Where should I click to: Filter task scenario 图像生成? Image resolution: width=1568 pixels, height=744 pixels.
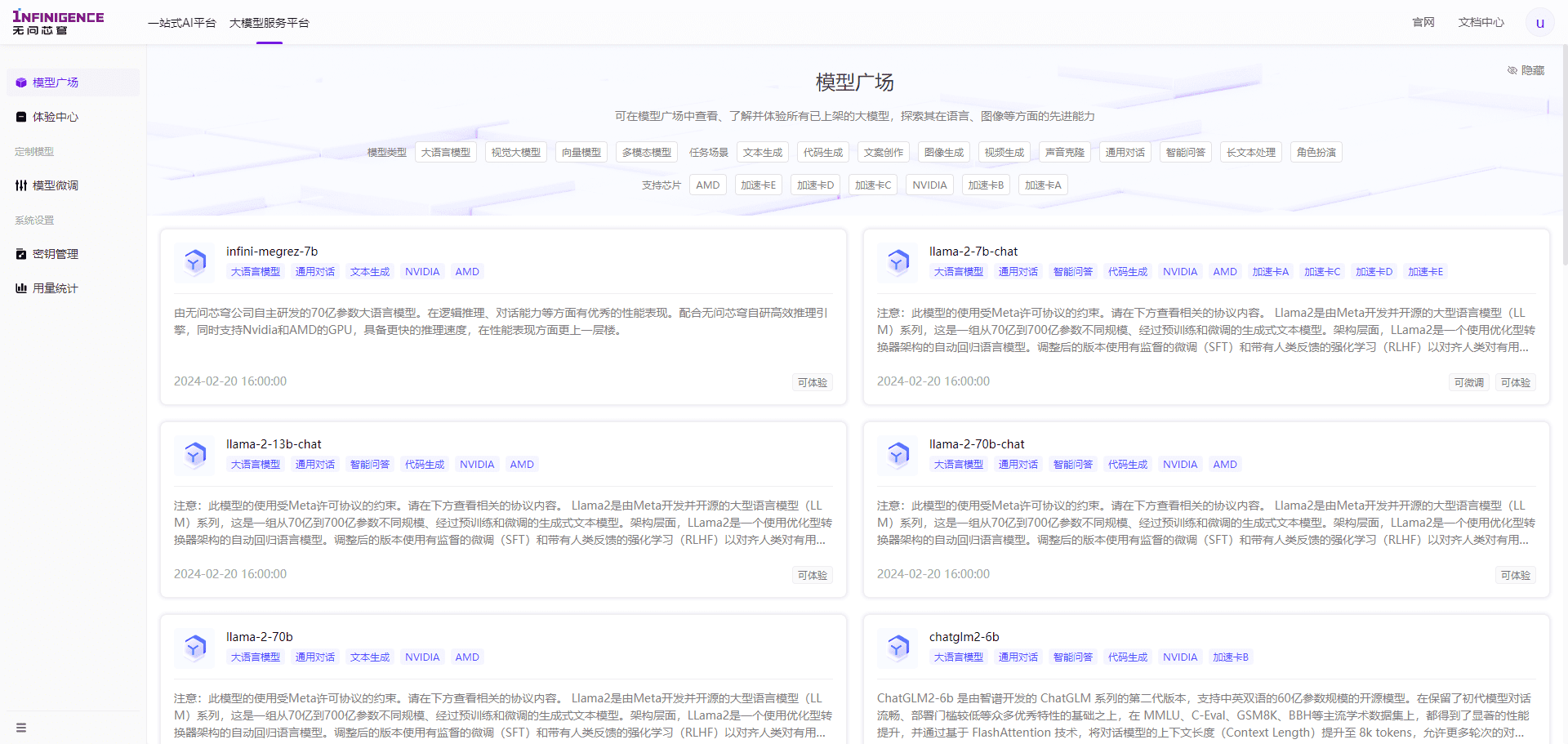coord(943,152)
